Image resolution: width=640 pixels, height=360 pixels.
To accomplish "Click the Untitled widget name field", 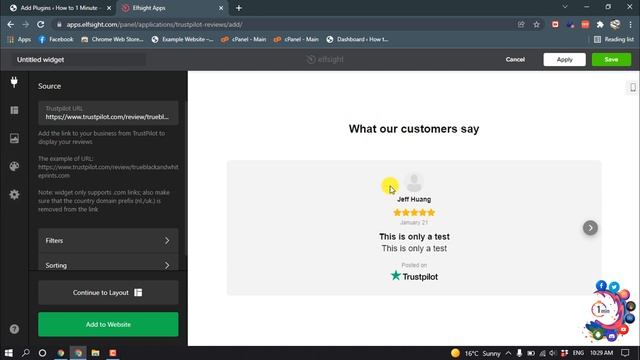I will coord(78,60).
